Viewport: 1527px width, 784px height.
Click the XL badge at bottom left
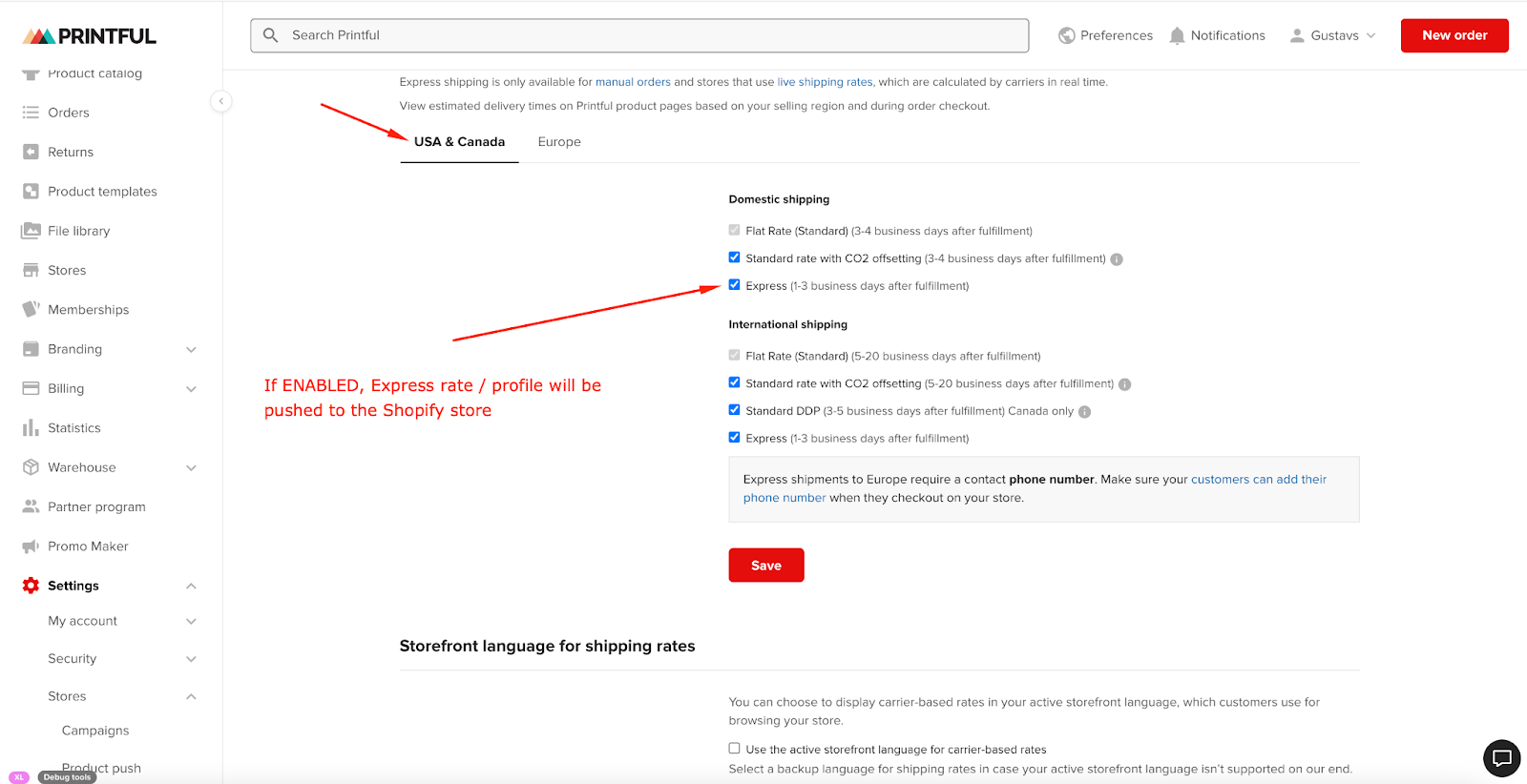19,777
